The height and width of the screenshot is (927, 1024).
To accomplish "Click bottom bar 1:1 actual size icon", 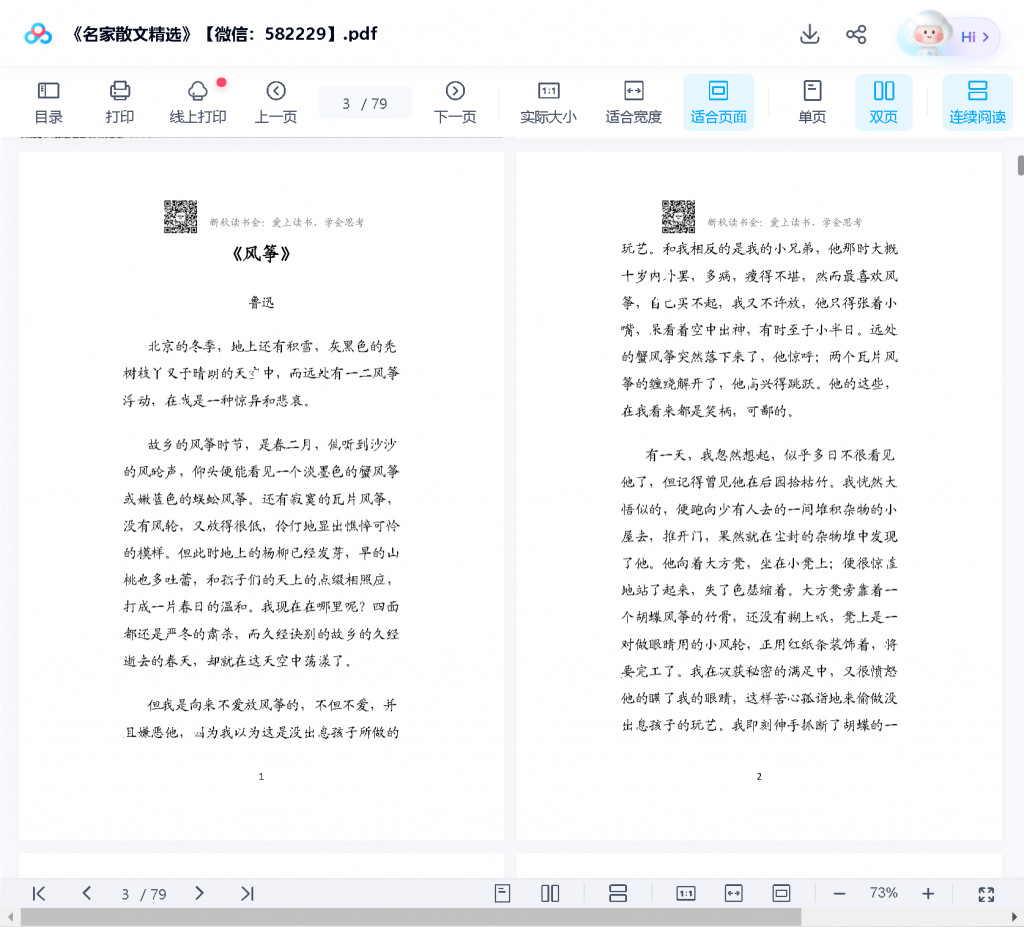I will pyautogui.click(x=686, y=893).
